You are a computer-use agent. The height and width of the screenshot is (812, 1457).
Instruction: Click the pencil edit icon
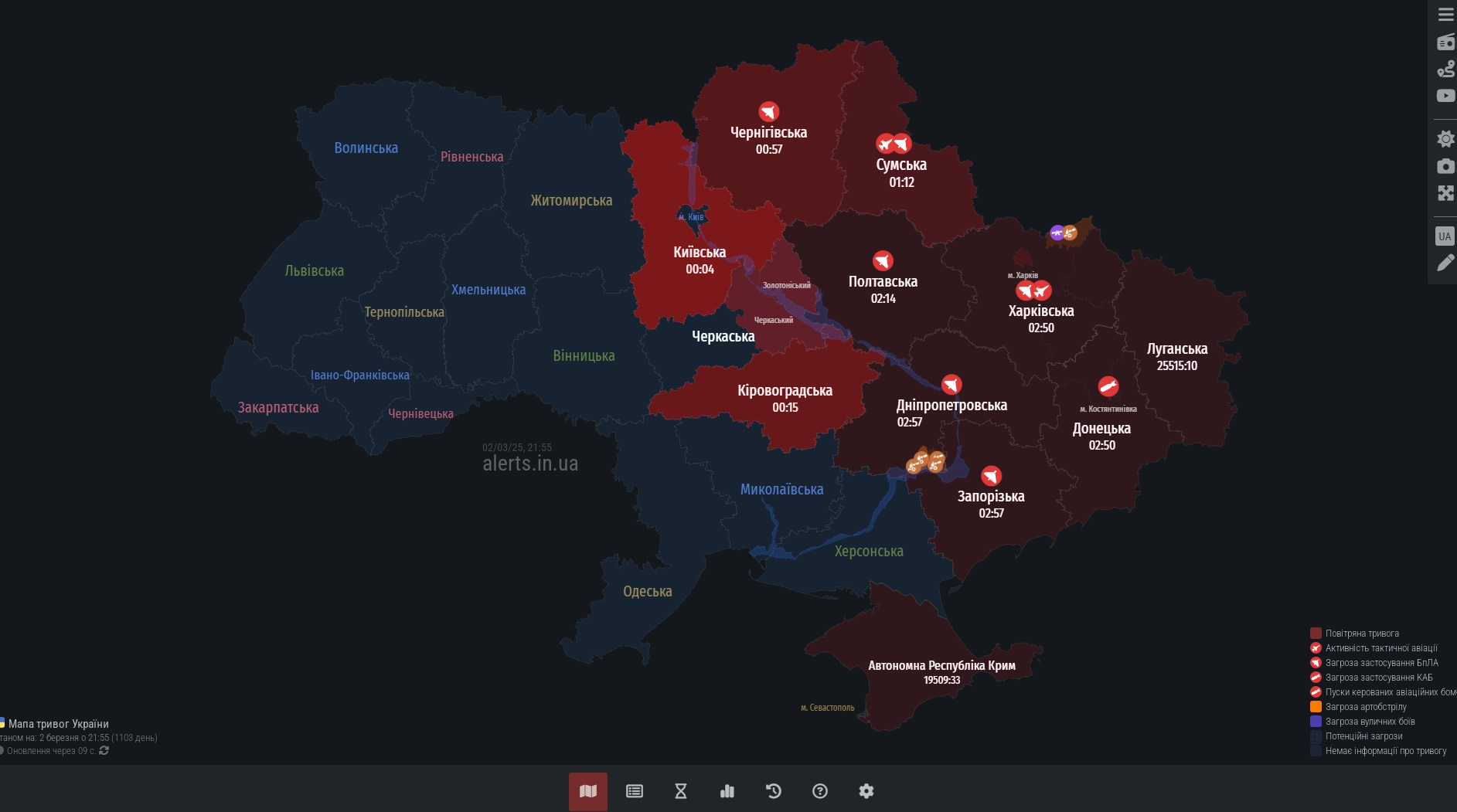coord(1445,263)
